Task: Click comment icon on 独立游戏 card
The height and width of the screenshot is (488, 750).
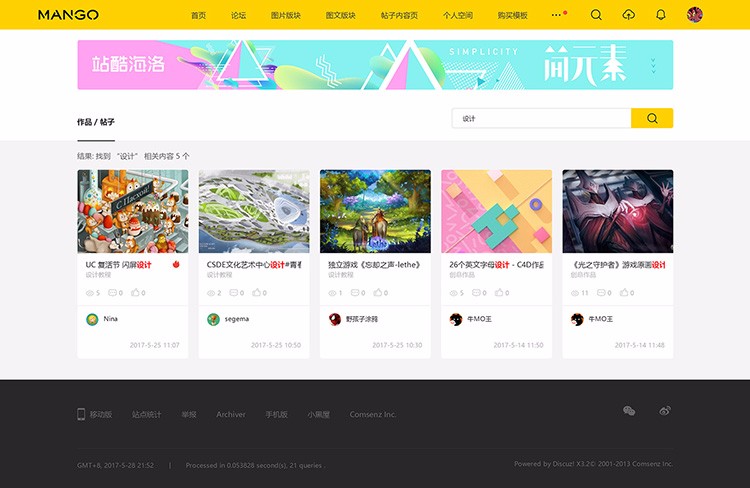Action: (355, 292)
